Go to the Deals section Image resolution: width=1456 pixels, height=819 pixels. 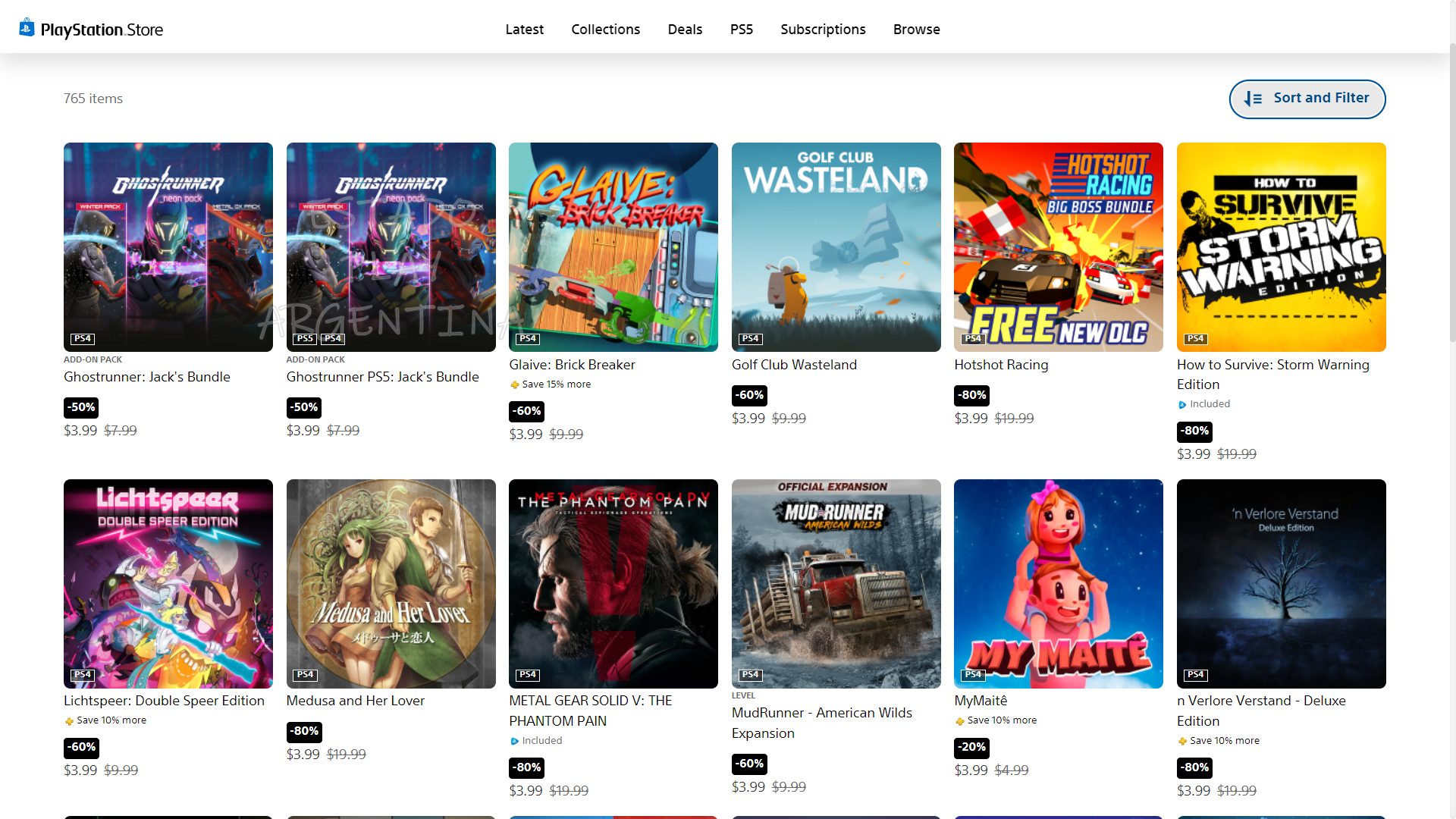point(685,29)
